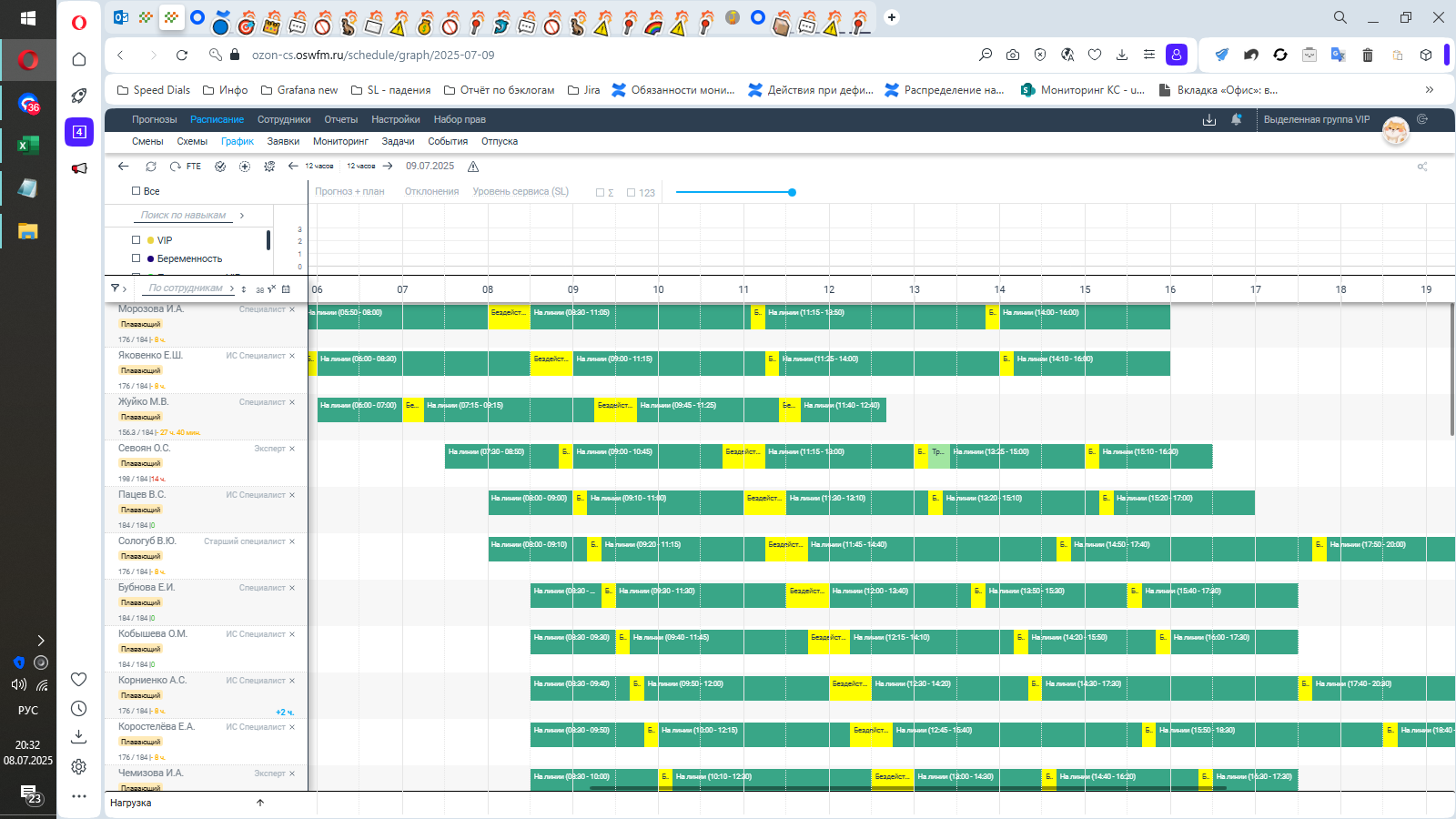Click the refresh schedule icon in toolbar
Image resolution: width=1456 pixels, height=819 pixels.
151,167
